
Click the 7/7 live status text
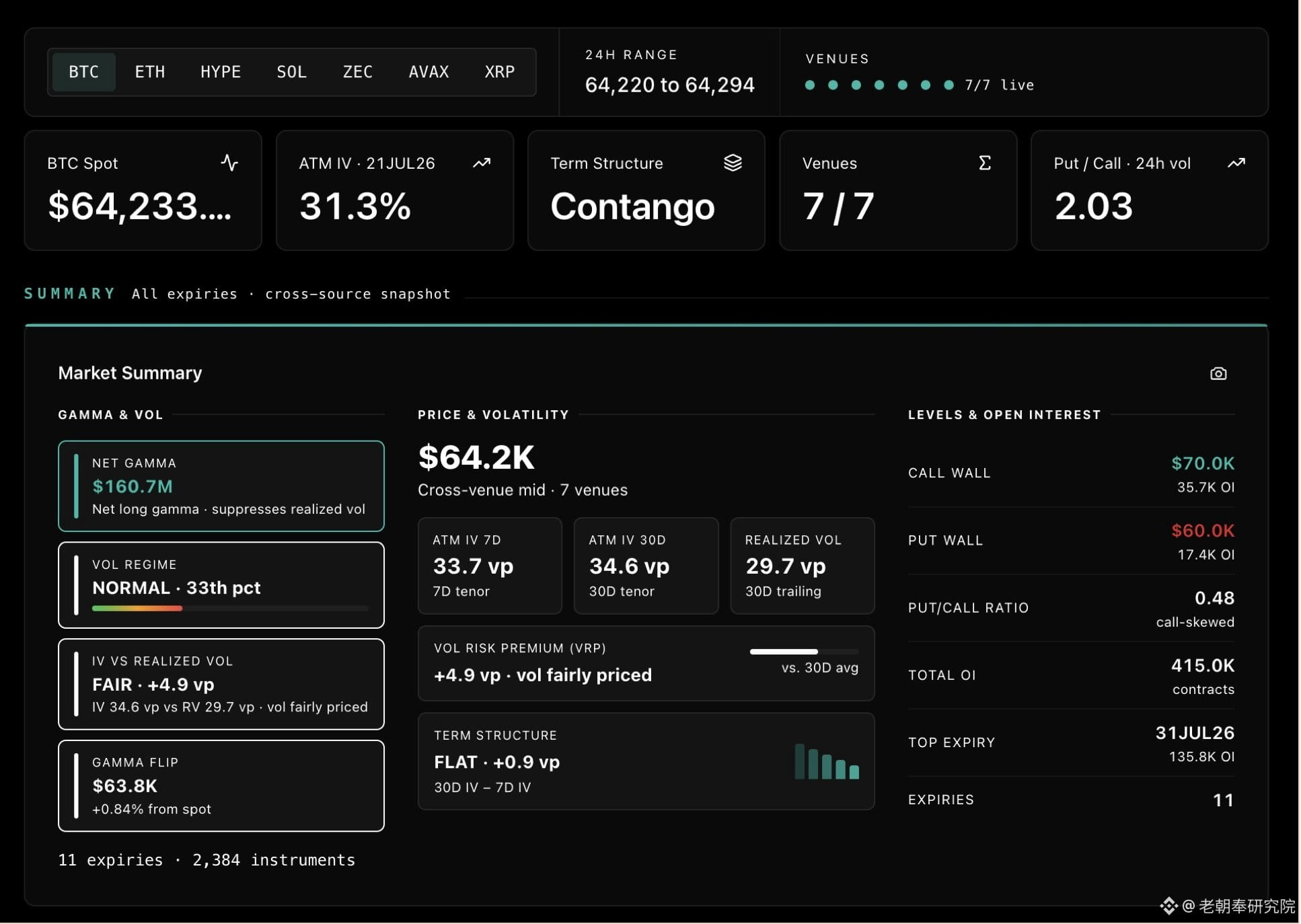click(999, 85)
